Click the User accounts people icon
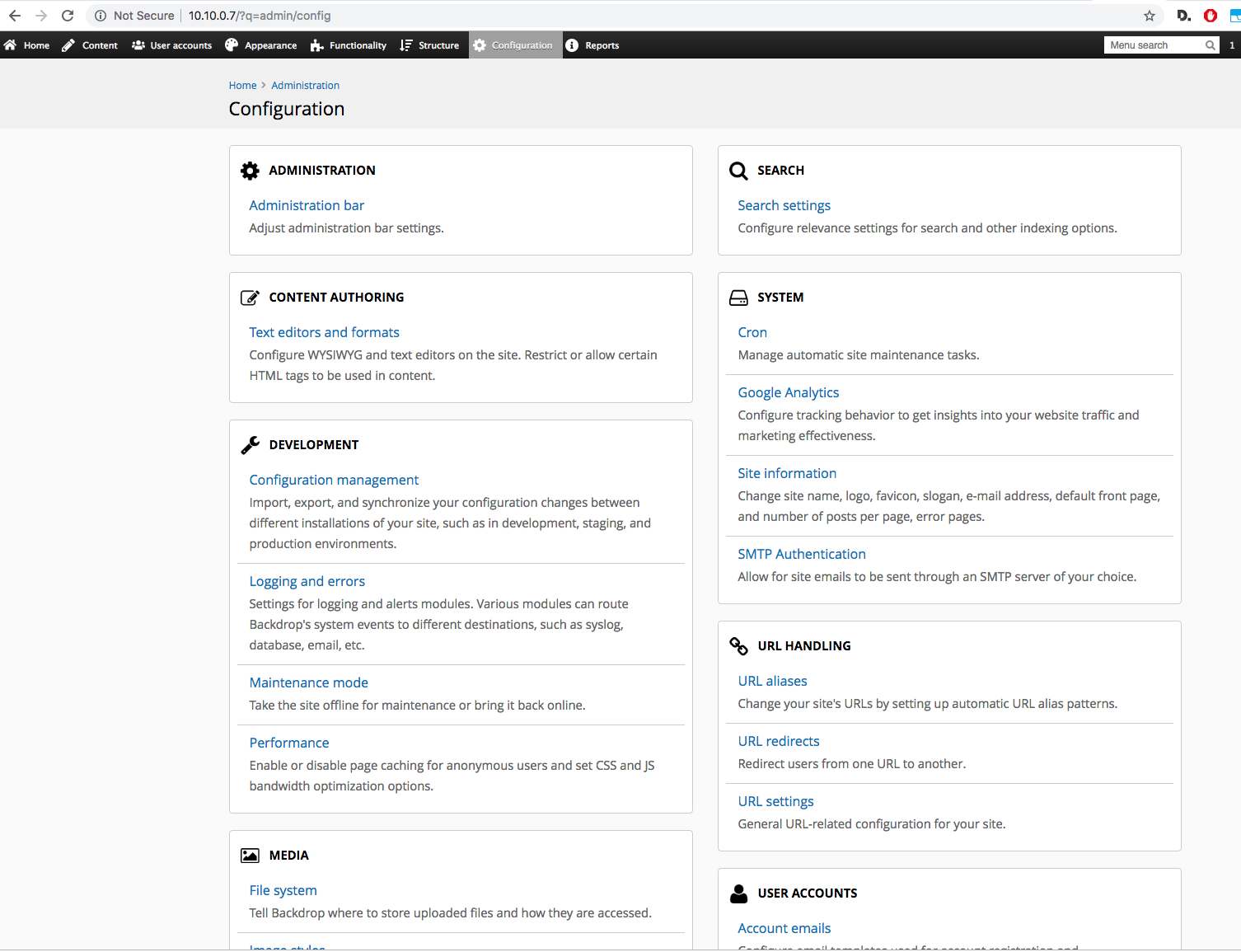The height and width of the screenshot is (952, 1241). (x=138, y=45)
